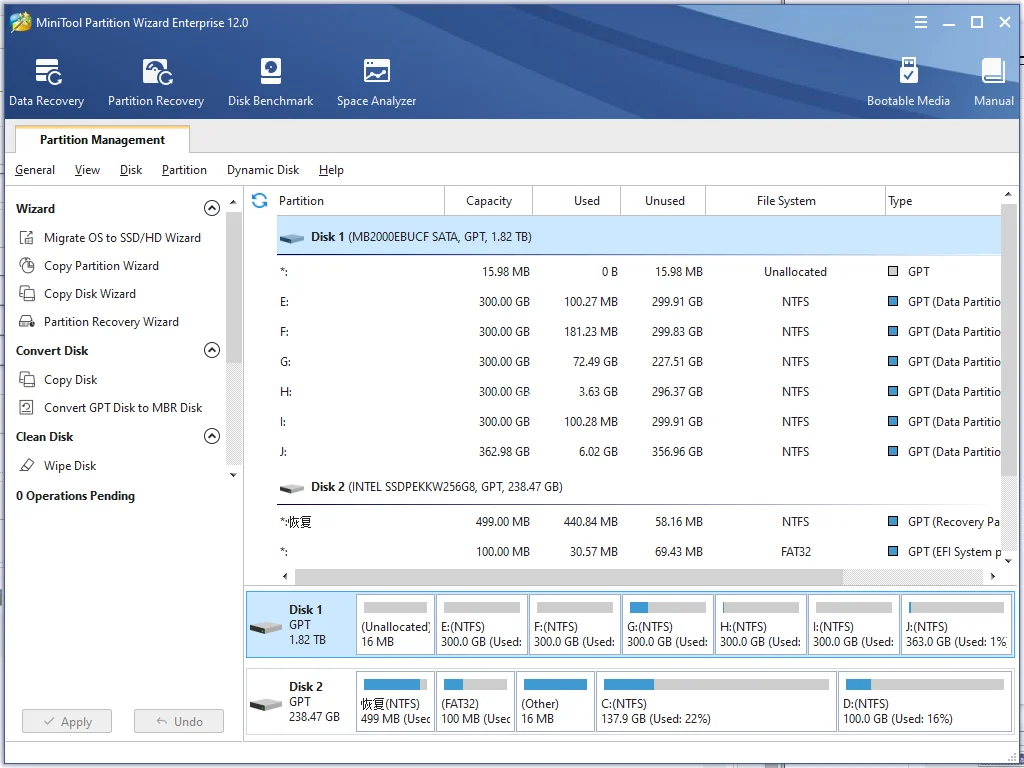Screen dimensions: 1024x768
Task: Click the Undo button
Action: (x=178, y=721)
